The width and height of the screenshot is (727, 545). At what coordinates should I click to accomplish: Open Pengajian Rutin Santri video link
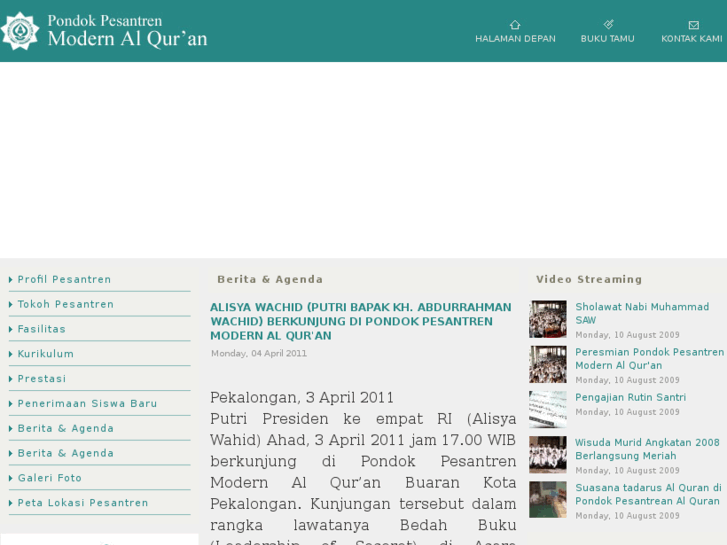tap(631, 398)
